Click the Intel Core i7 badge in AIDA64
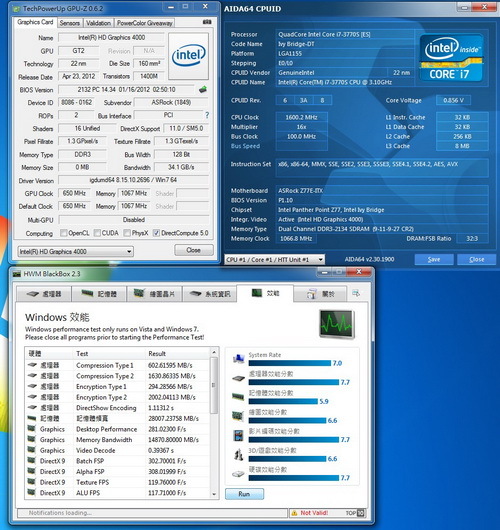Image resolution: width=500 pixels, height=530 pixels. [451, 58]
